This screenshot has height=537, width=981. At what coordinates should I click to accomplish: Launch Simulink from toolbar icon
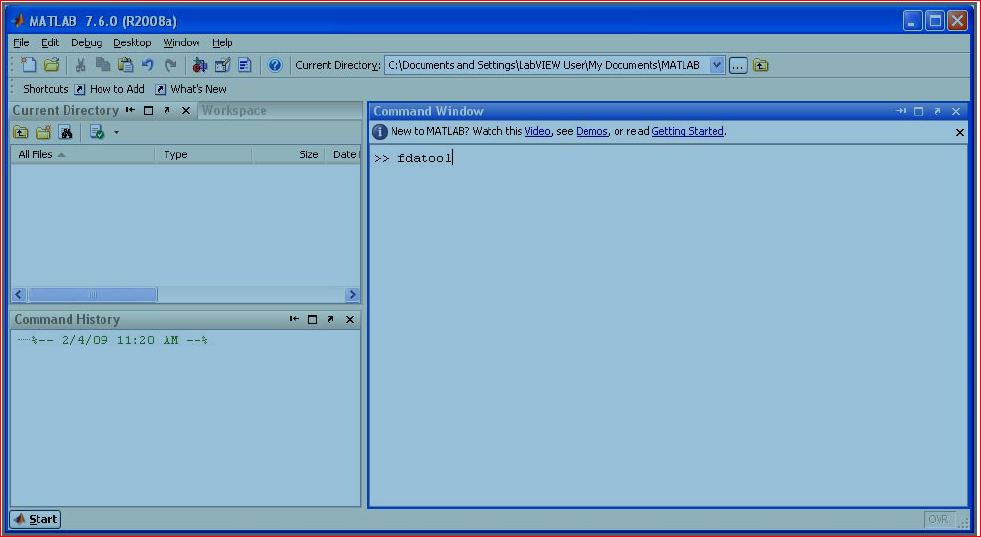(200, 64)
